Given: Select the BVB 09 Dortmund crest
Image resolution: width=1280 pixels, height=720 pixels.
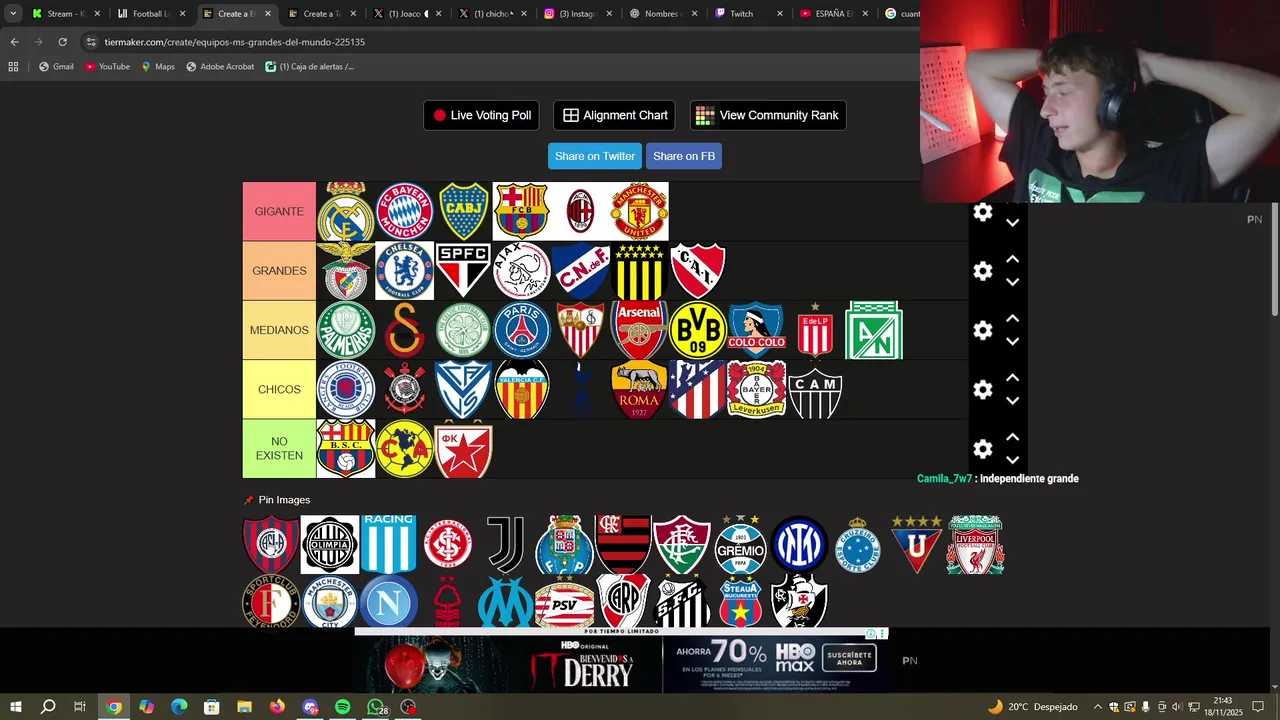Looking at the screenshot, I should [x=698, y=330].
